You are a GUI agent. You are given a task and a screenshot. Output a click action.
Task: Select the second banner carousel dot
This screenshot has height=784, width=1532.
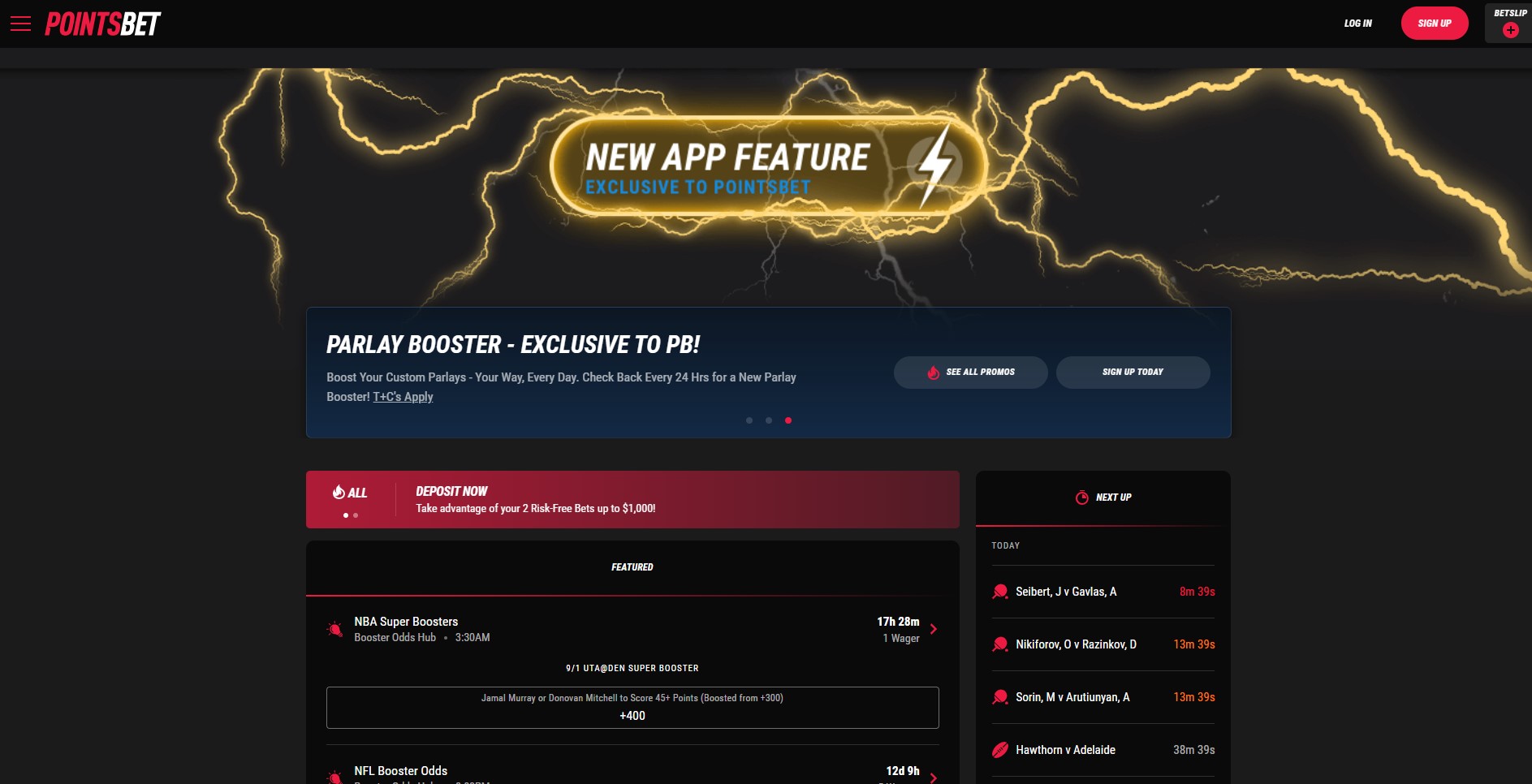tap(769, 420)
